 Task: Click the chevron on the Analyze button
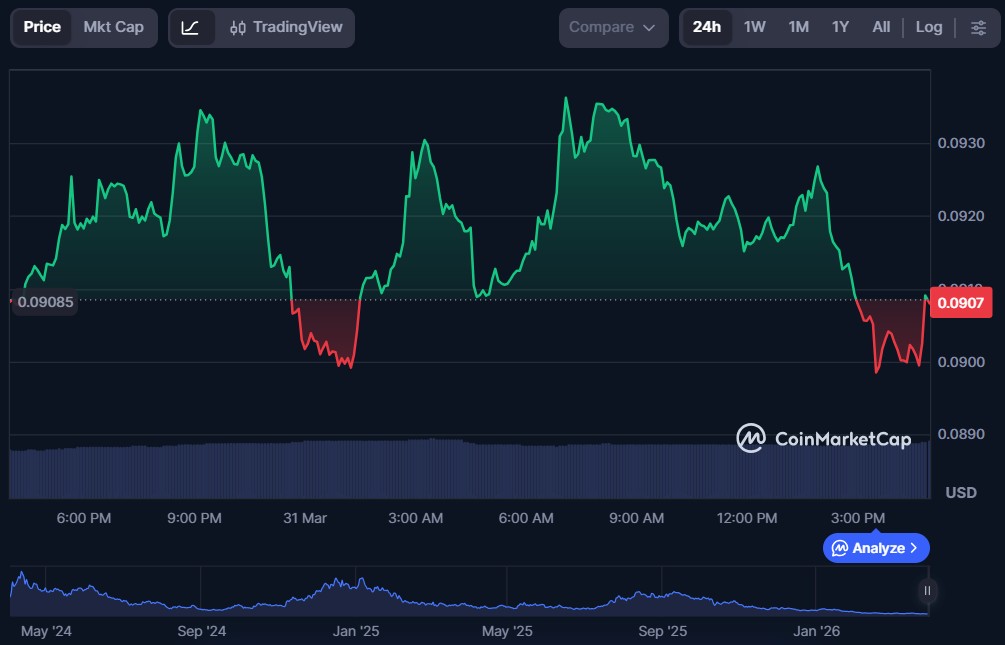tap(915, 548)
